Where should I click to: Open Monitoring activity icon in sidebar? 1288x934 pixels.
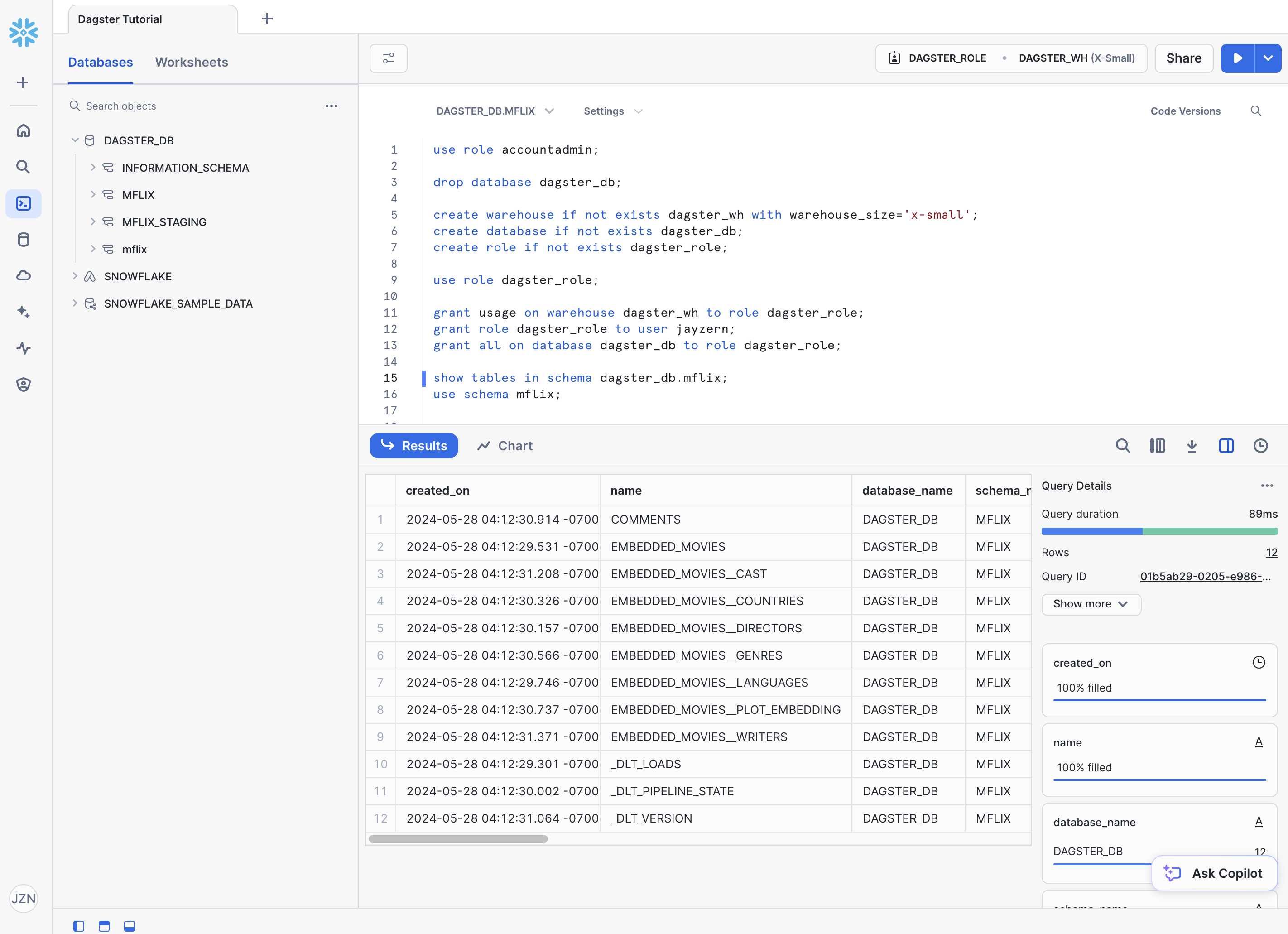(x=23, y=348)
